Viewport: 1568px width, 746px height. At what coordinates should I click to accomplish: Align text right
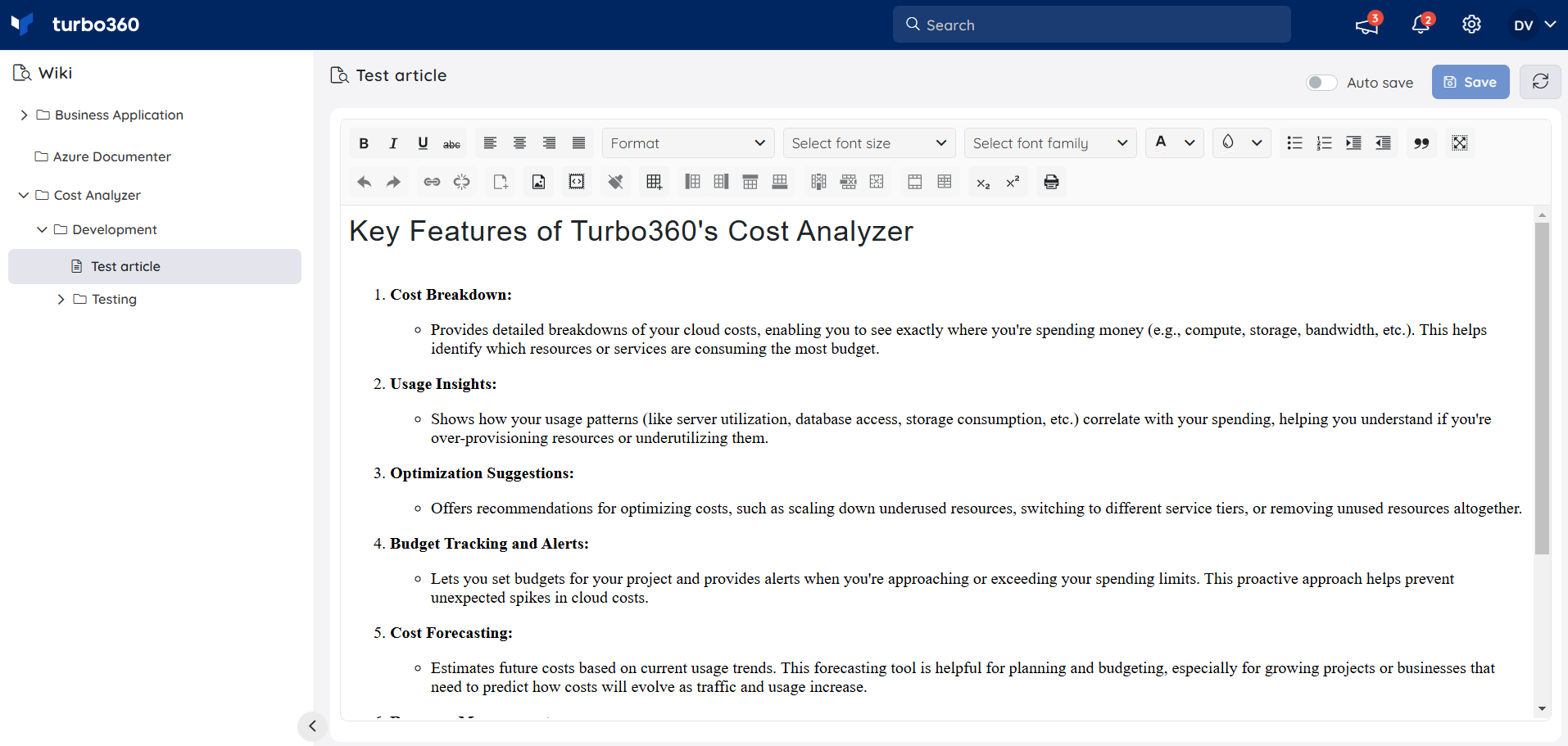point(549,143)
